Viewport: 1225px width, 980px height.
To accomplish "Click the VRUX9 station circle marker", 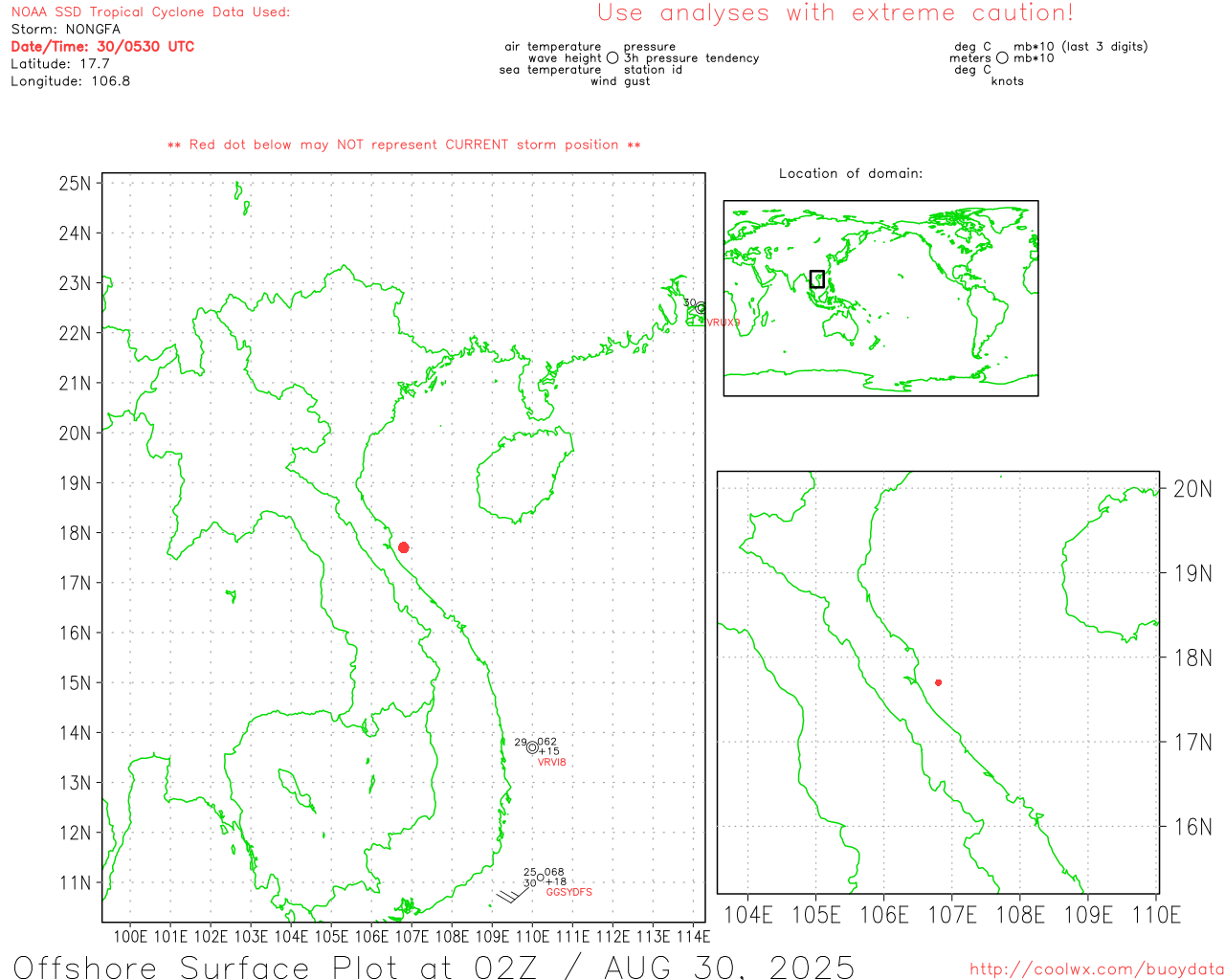I will [701, 308].
